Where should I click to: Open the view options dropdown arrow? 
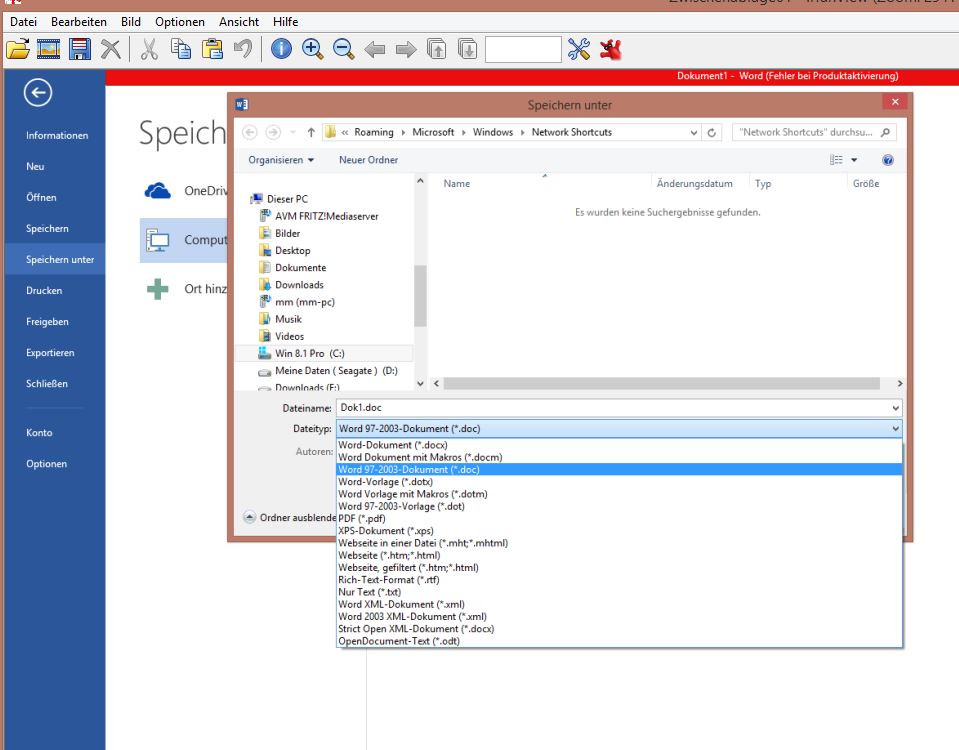pos(854,160)
